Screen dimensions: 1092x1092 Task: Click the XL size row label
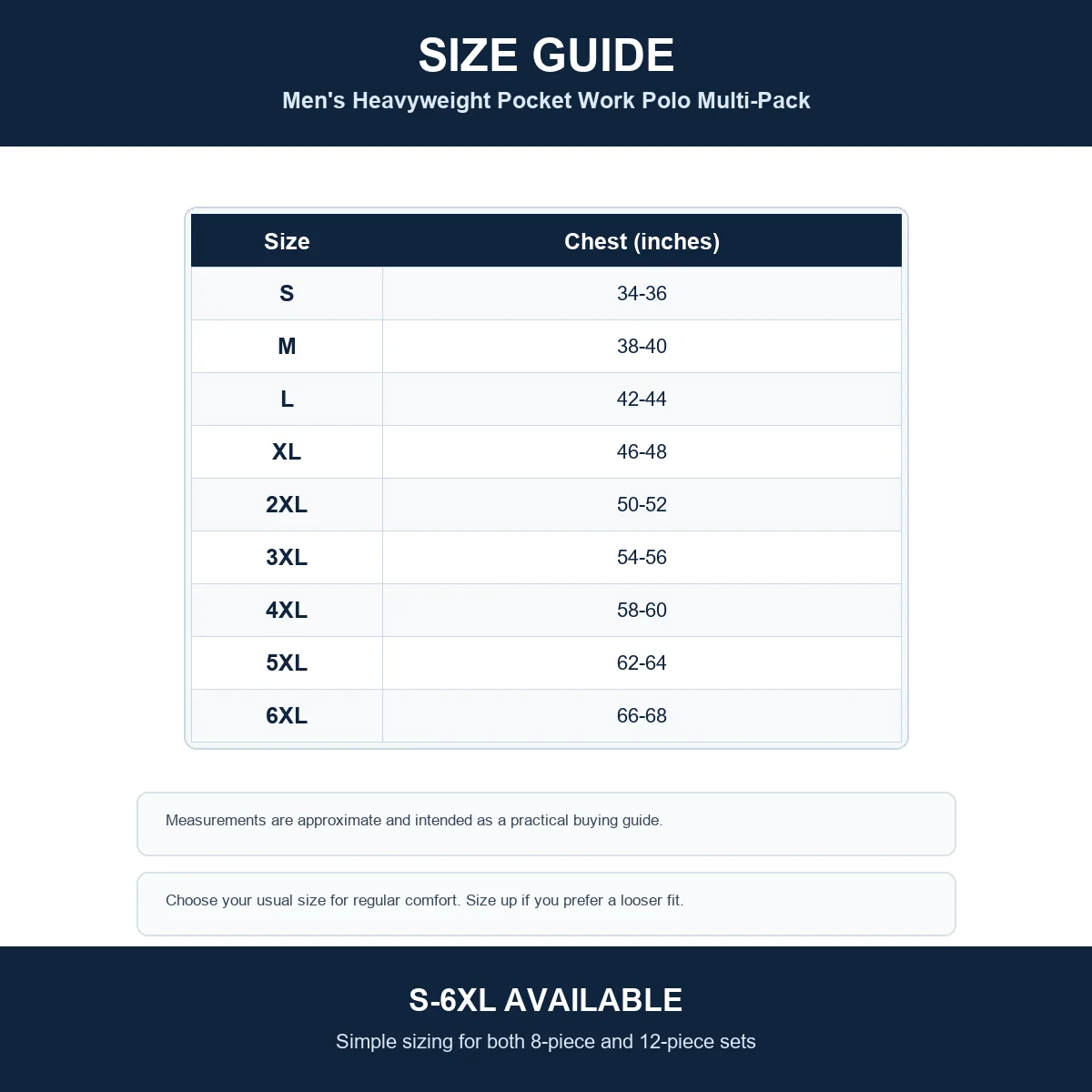287,451
